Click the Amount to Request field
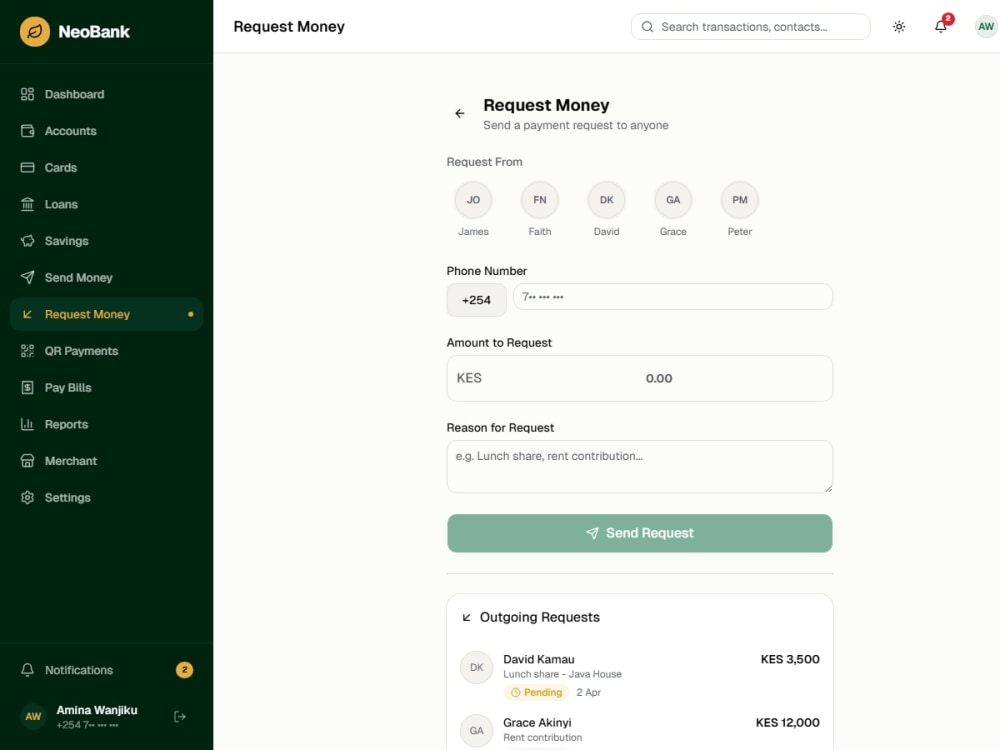 pyautogui.click(x=640, y=378)
